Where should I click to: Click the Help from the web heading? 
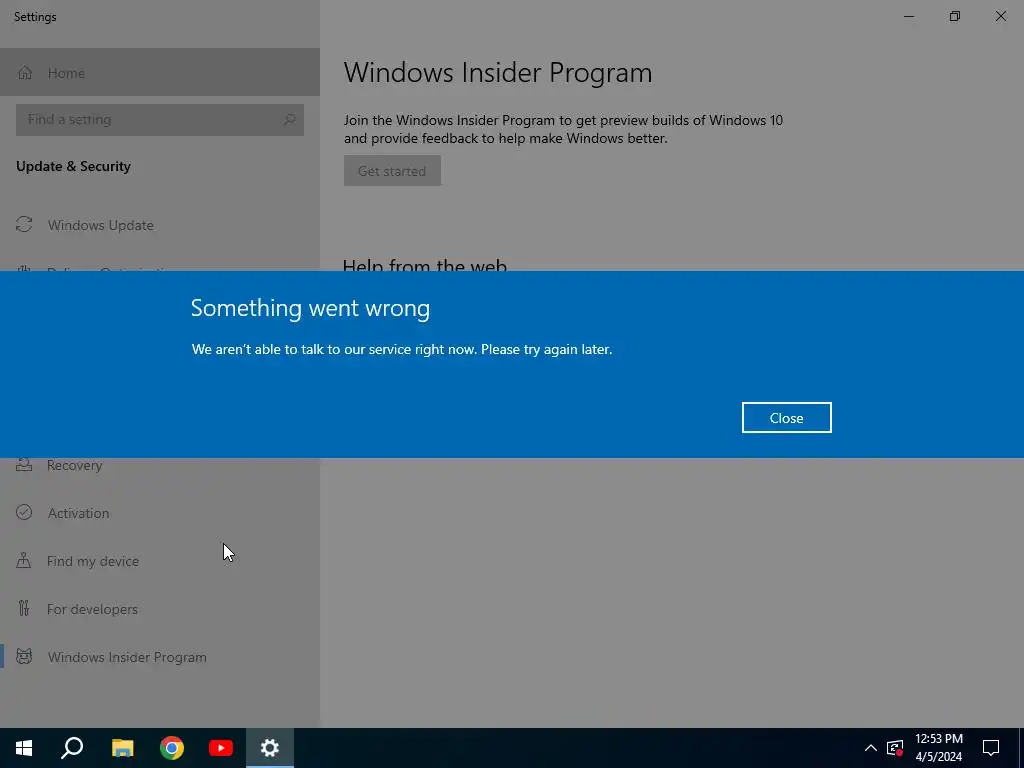[424, 264]
